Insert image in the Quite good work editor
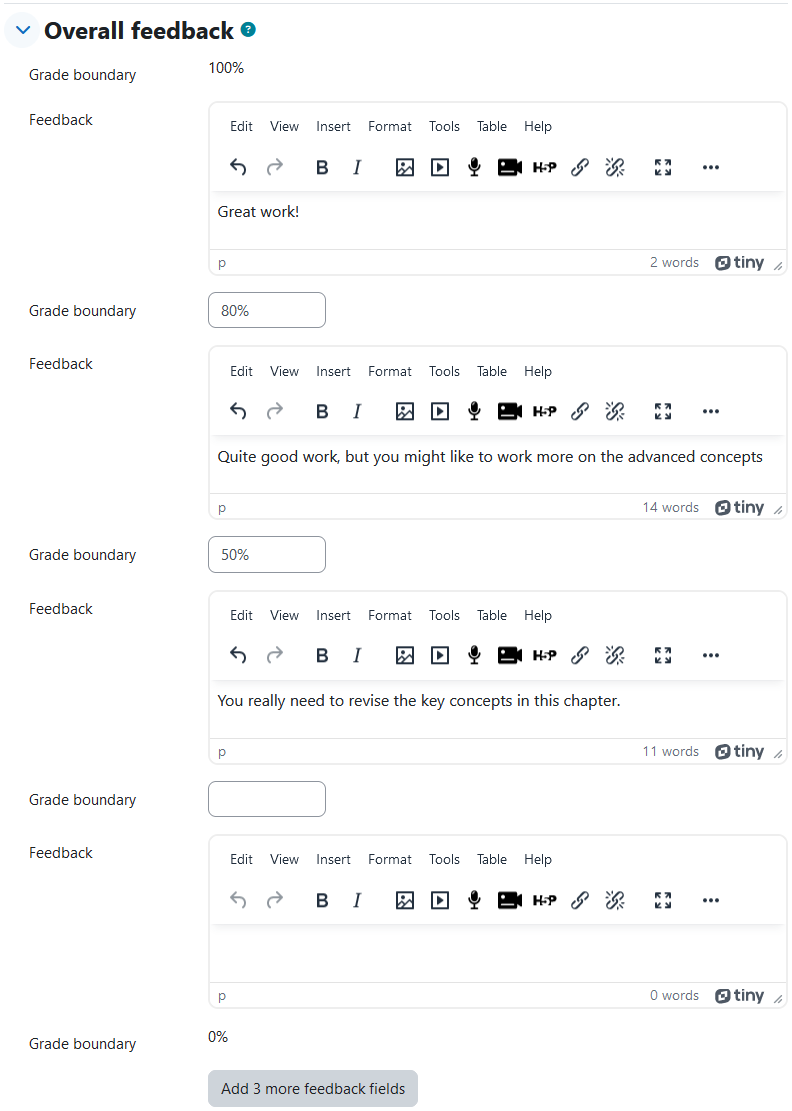 [x=405, y=411]
